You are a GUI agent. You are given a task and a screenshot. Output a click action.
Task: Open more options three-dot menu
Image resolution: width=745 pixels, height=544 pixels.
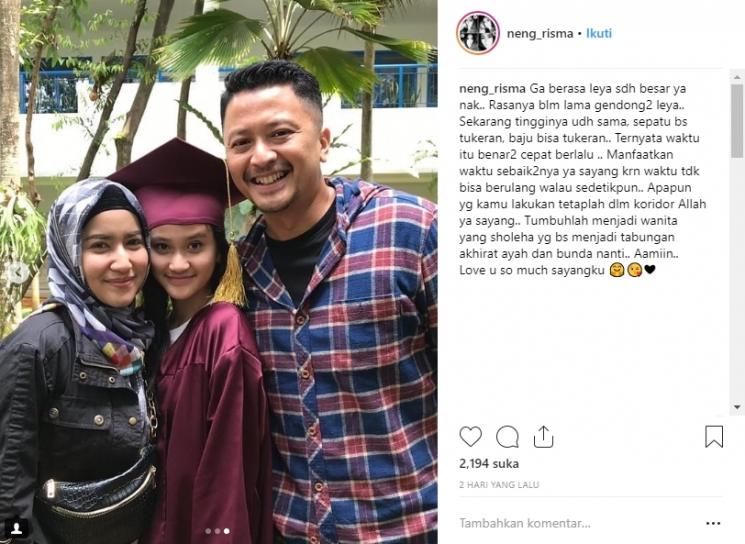pos(713,523)
